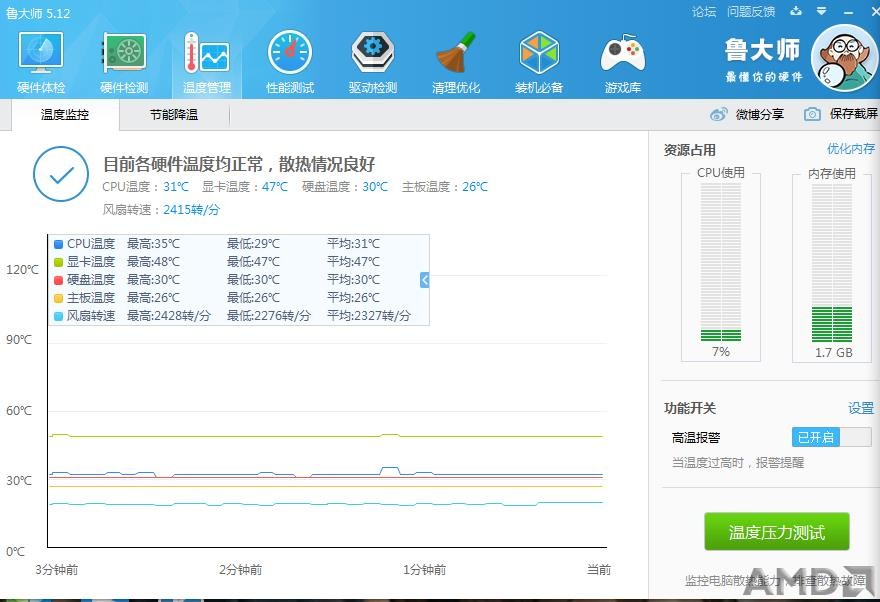Image resolution: width=880 pixels, height=602 pixels.
Task: Open 硬件体检 hardware checkup icon
Action: coord(41,52)
